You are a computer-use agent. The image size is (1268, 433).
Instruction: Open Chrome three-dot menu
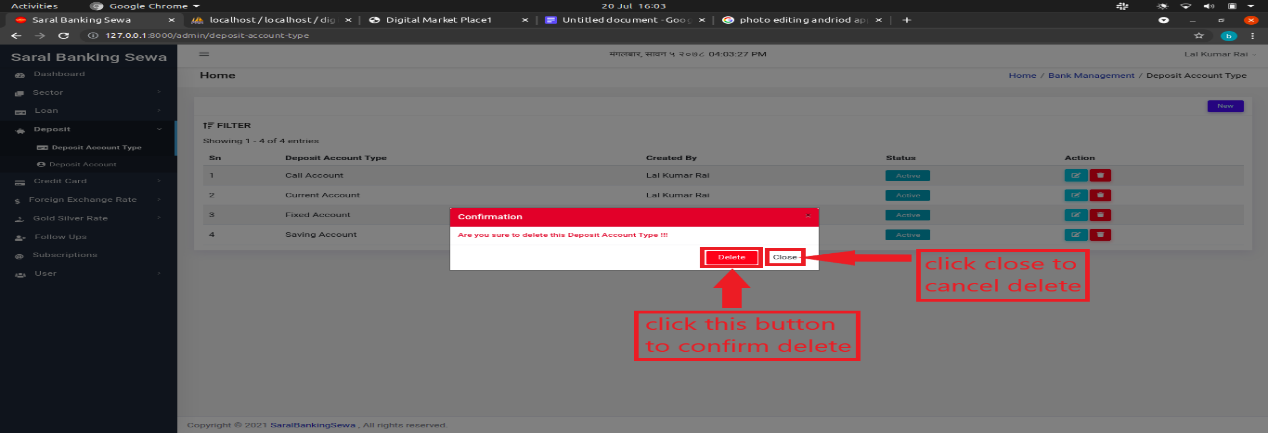pyautogui.click(x=1254, y=36)
